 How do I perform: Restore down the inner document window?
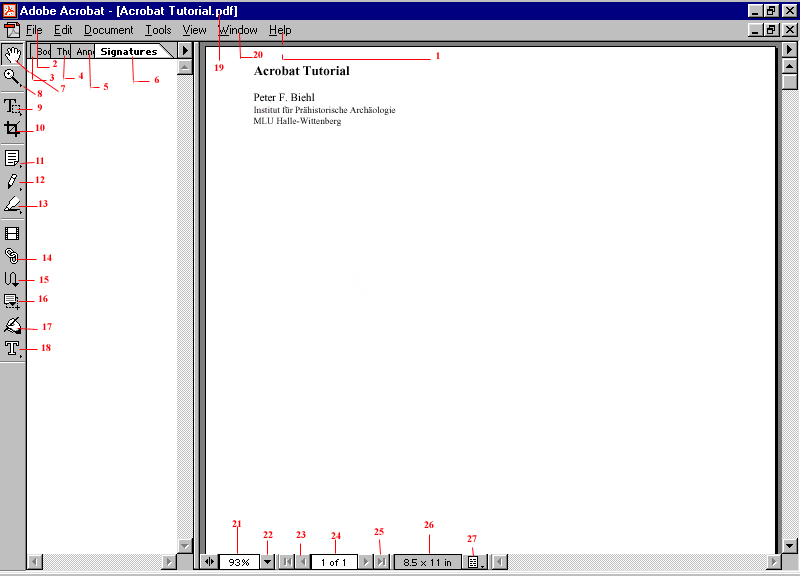pyautogui.click(x=771, y=30)
